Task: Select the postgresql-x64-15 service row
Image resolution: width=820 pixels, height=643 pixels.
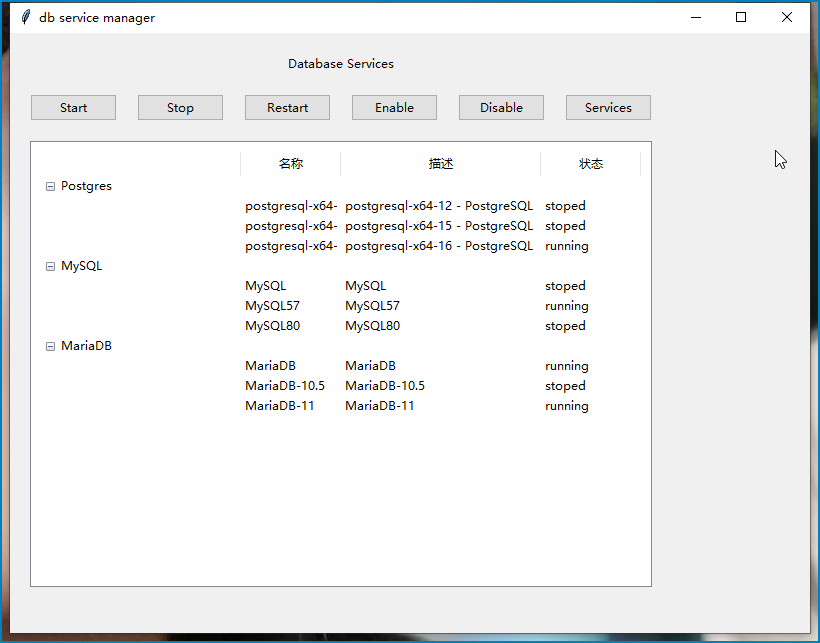Action: (438, 226)
